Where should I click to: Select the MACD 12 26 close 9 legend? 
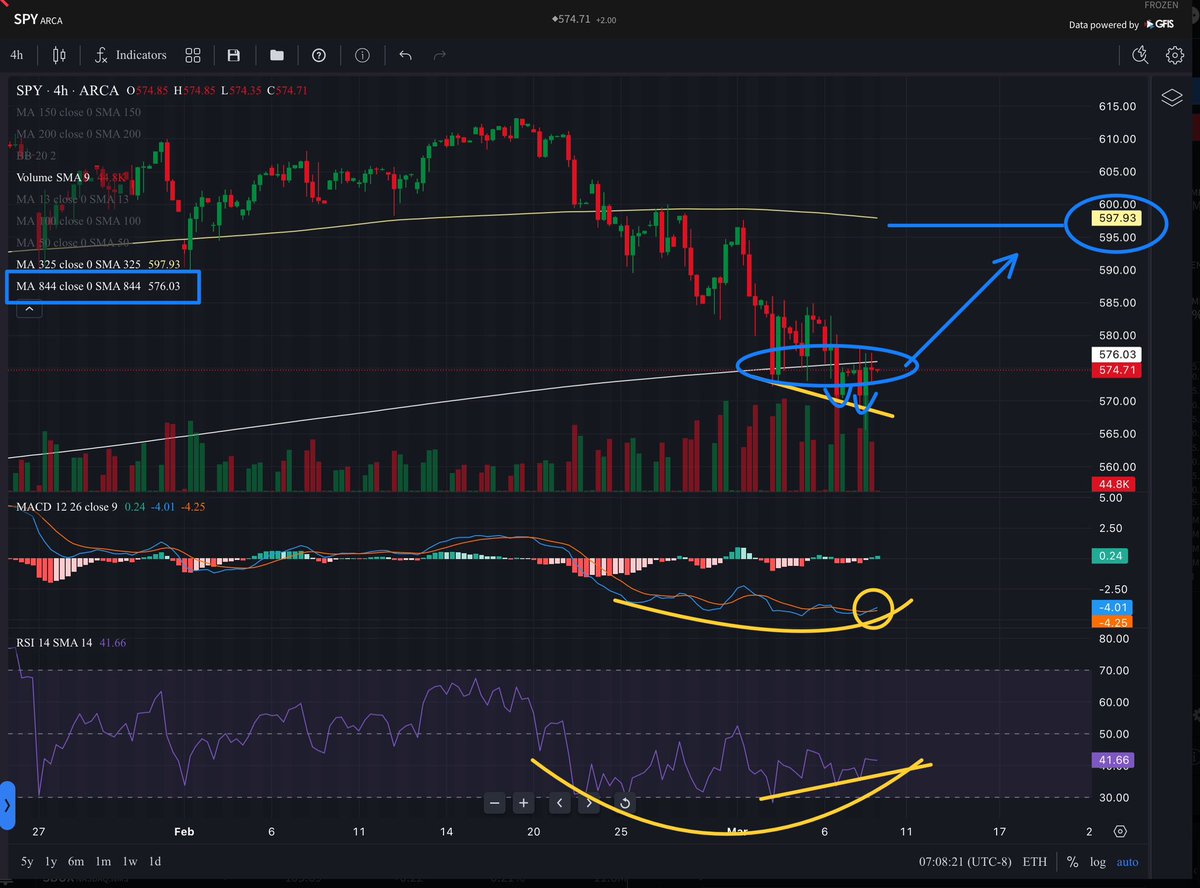pyautogui.click(x=67, y=507)
